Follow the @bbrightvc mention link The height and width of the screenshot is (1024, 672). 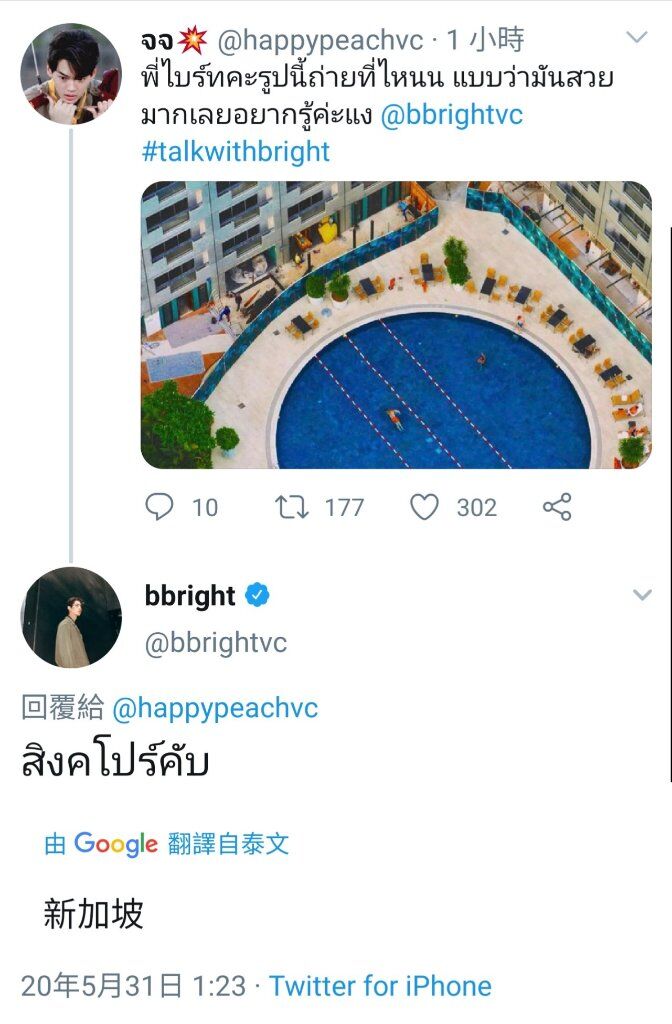(451, 114)
